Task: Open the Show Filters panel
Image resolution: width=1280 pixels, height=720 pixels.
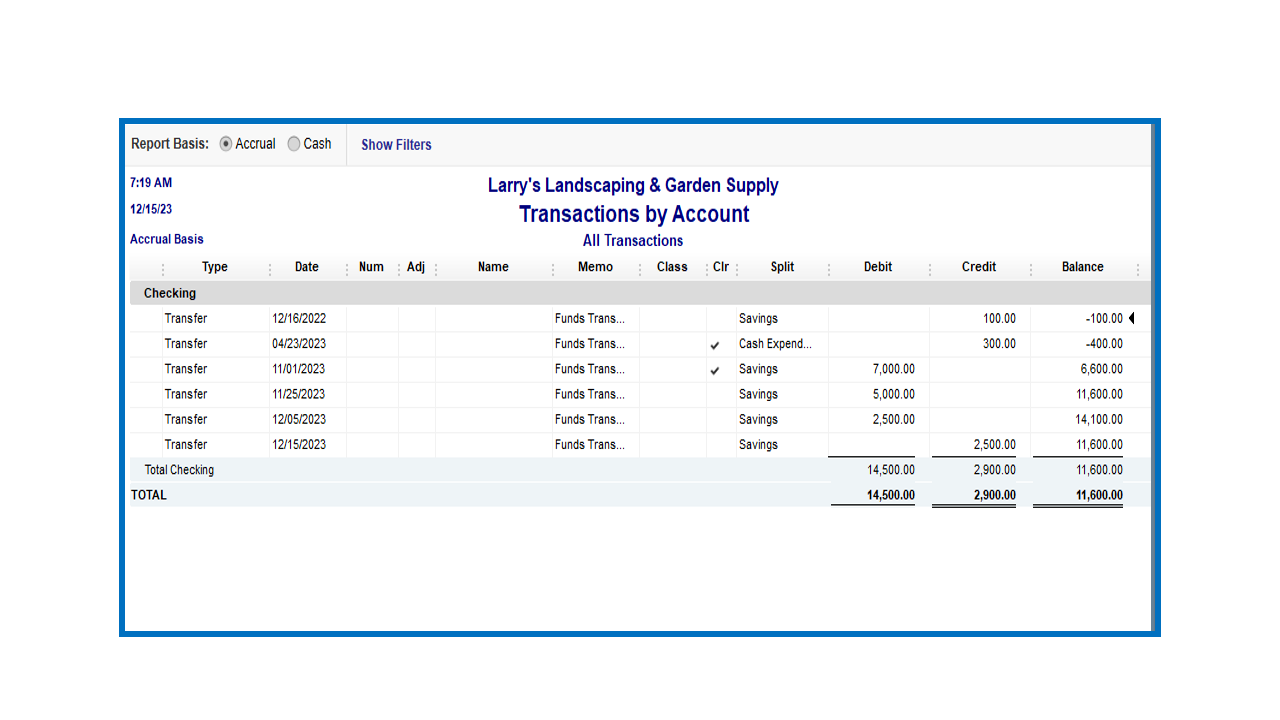Action: click(396, 145)
